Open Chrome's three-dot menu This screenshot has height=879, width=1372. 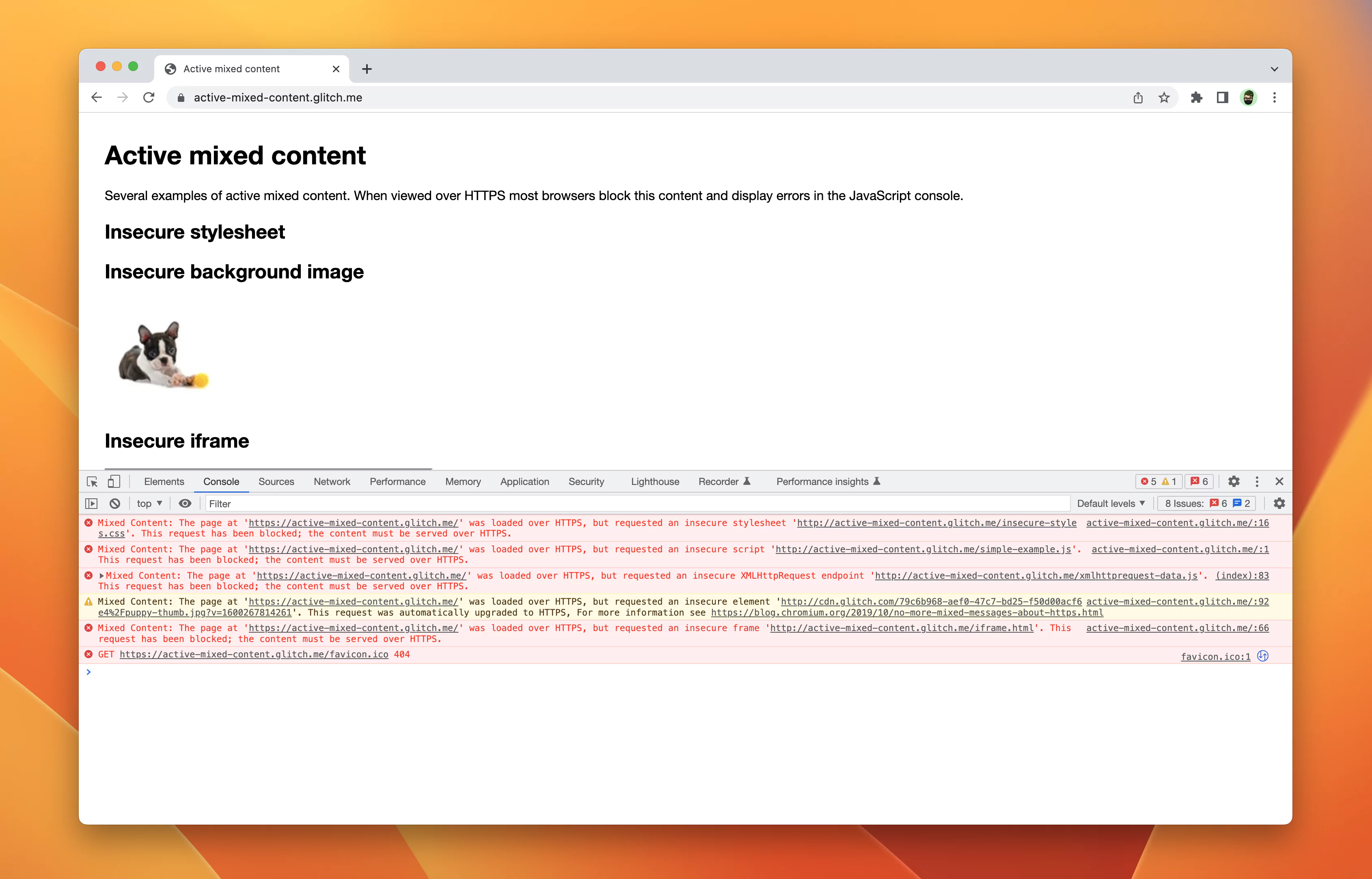1274,98
